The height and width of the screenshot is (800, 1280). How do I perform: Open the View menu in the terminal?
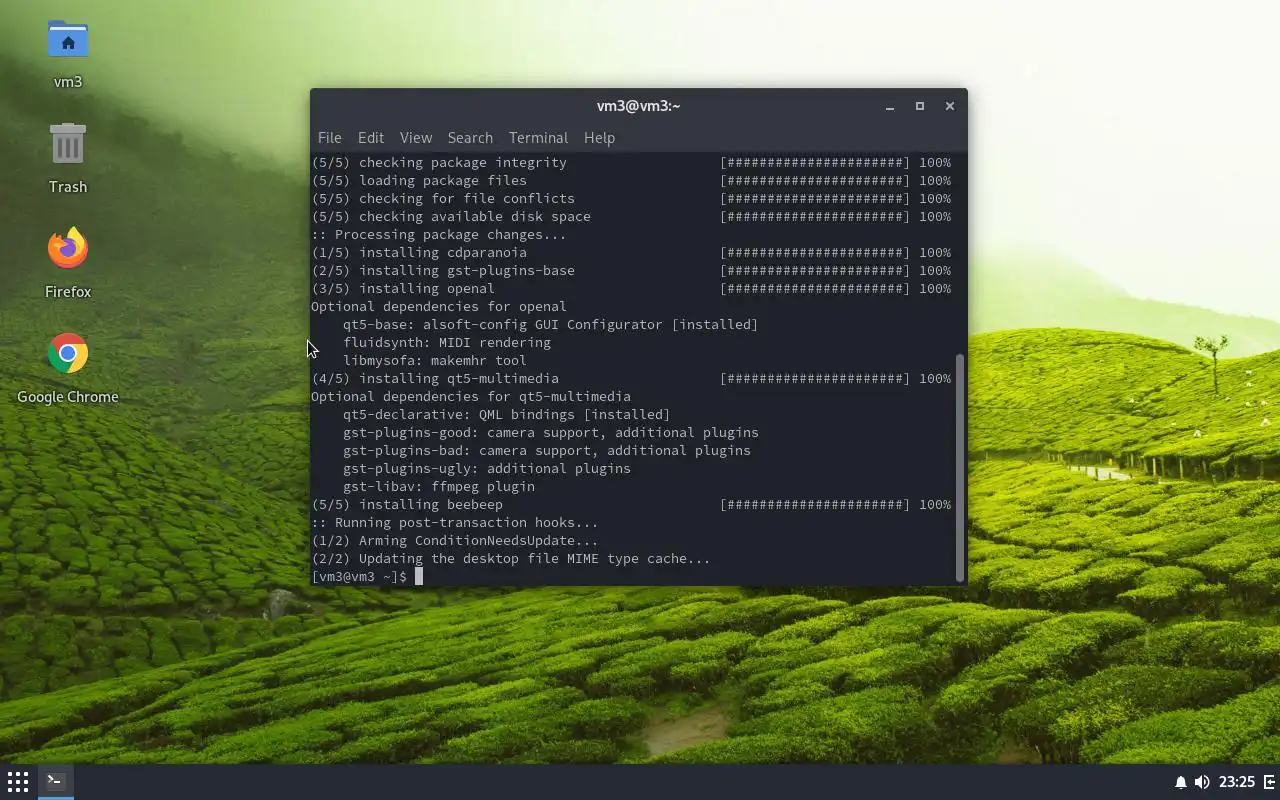point(416,138)
